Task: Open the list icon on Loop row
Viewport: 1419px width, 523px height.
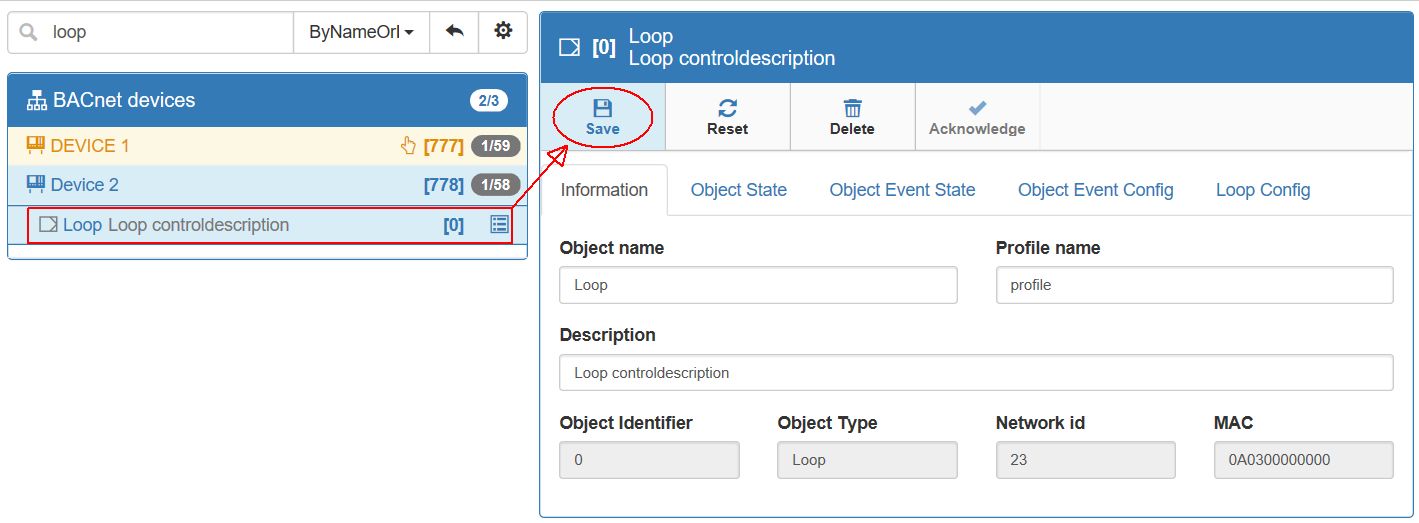Action: pos(499,225)
